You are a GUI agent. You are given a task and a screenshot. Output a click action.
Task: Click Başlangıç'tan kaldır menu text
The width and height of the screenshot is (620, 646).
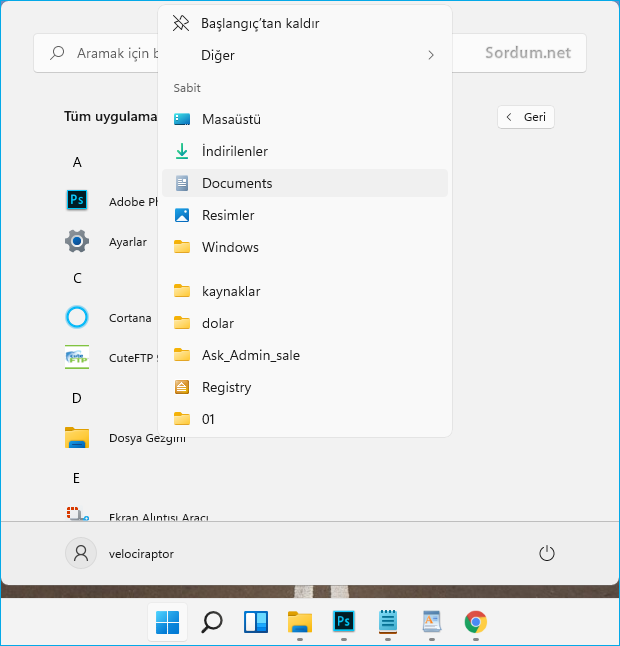click(260, 23)
